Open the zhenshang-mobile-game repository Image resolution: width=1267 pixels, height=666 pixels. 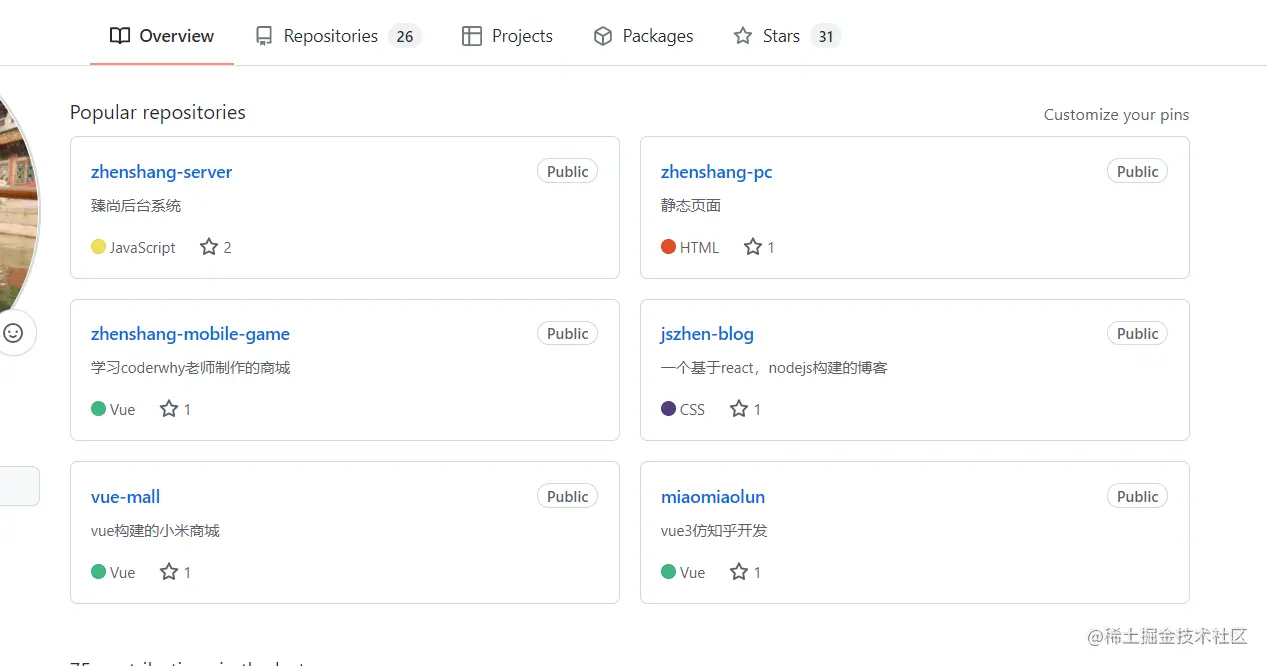191,334
